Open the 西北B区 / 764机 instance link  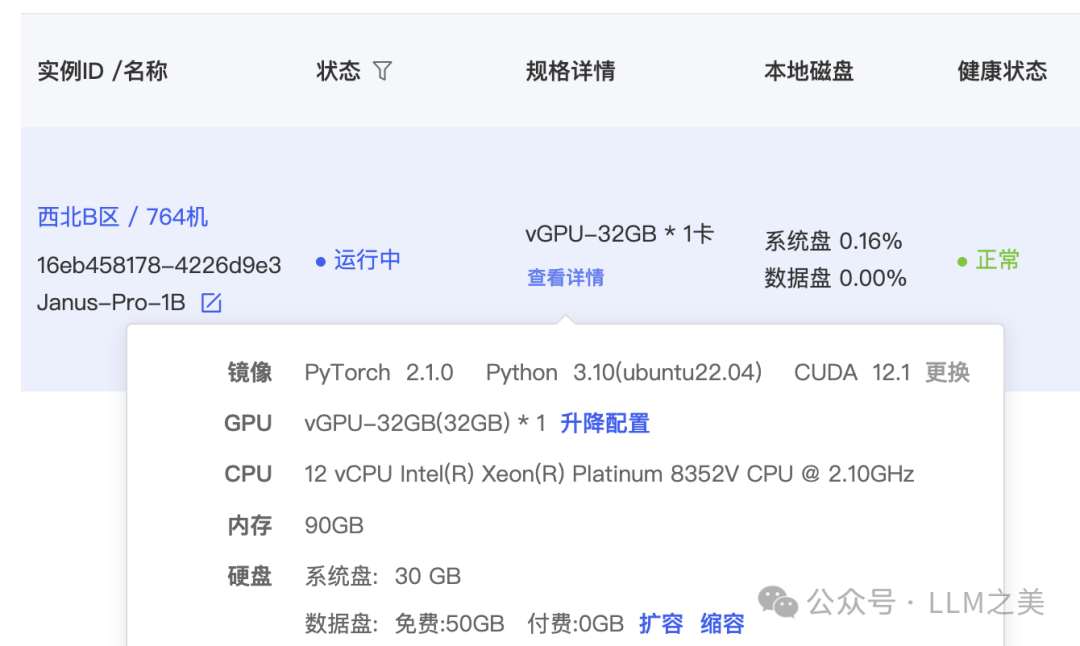point(123,217)
